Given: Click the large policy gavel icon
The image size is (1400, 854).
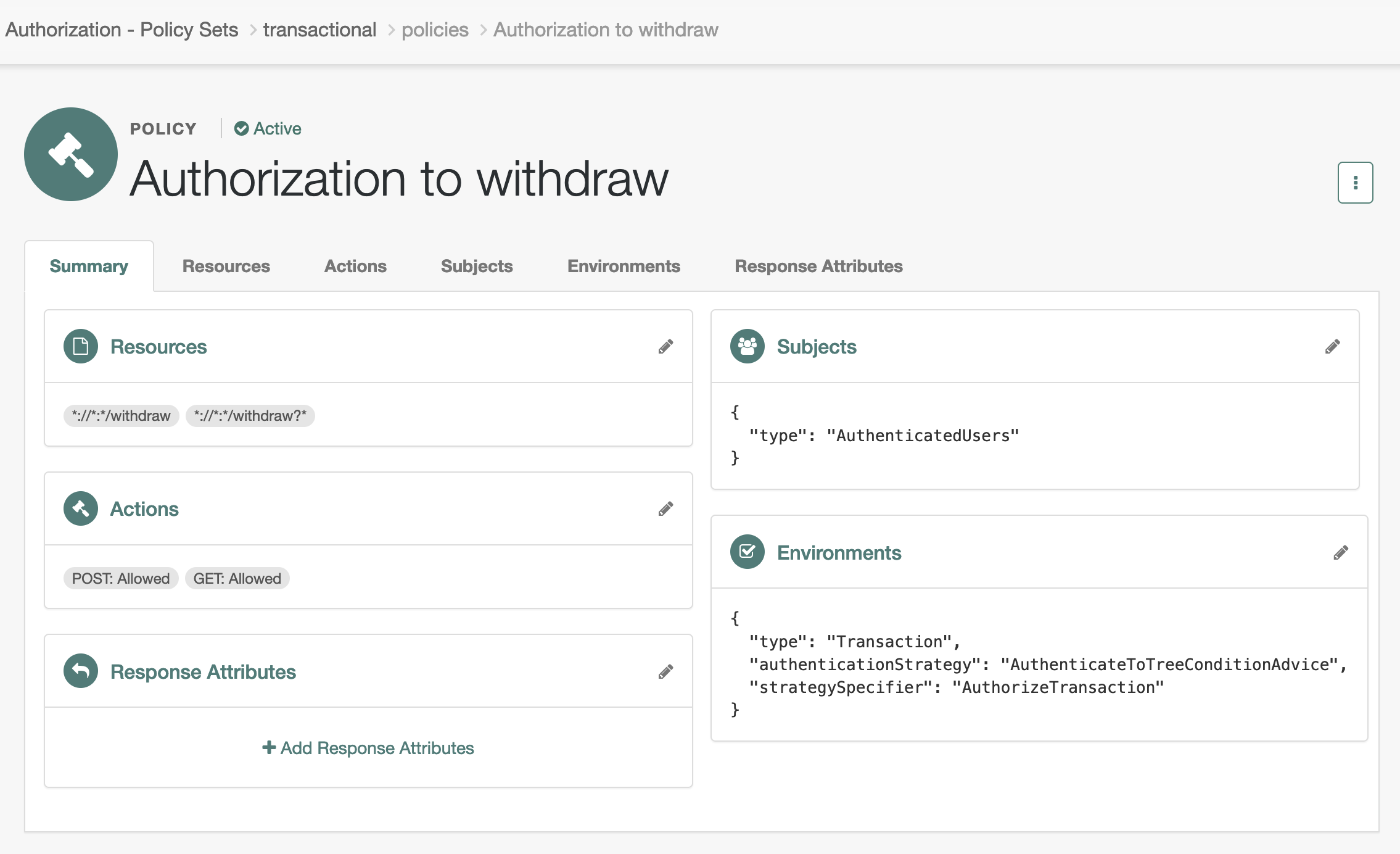Looking at the screenshot, I should [71, 154].
